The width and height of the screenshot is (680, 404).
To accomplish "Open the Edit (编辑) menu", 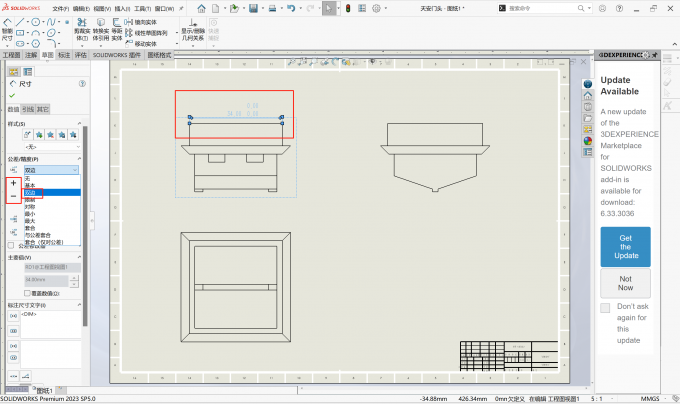I will click(81, 9).
